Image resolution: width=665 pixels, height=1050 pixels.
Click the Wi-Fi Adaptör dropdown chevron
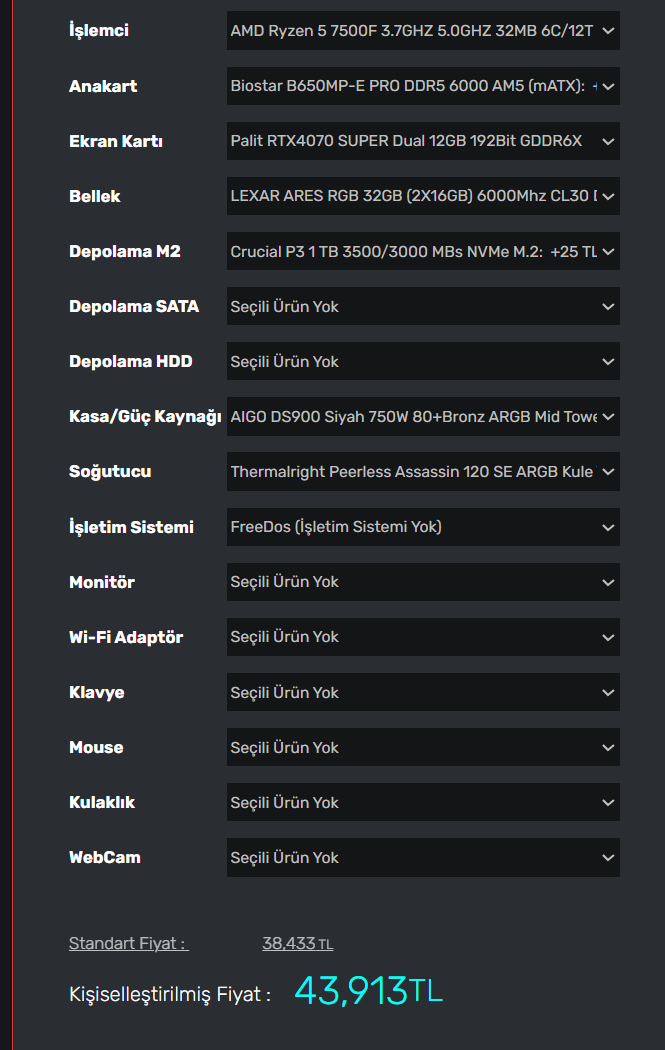(x=608, y=637)
